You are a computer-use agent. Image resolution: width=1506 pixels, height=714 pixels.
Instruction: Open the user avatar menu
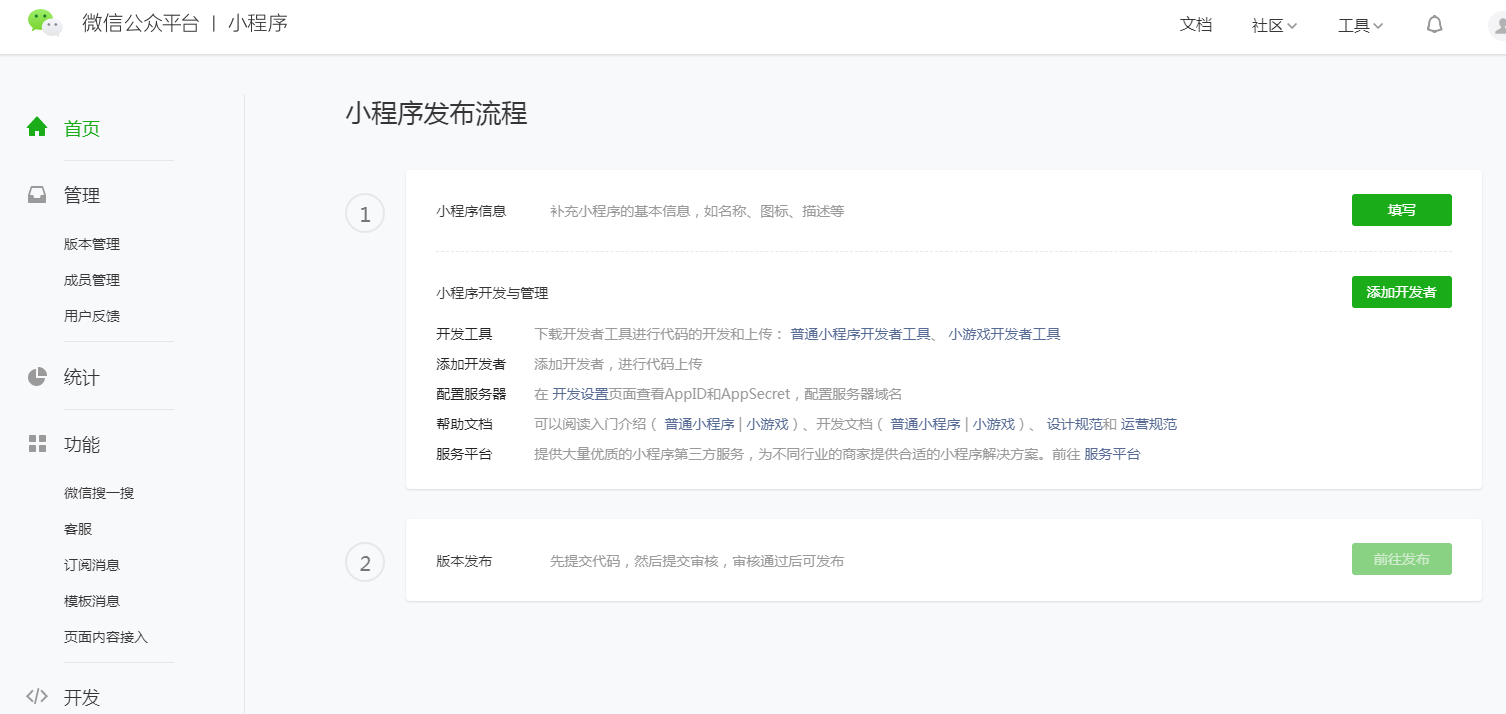(1497, 25)
